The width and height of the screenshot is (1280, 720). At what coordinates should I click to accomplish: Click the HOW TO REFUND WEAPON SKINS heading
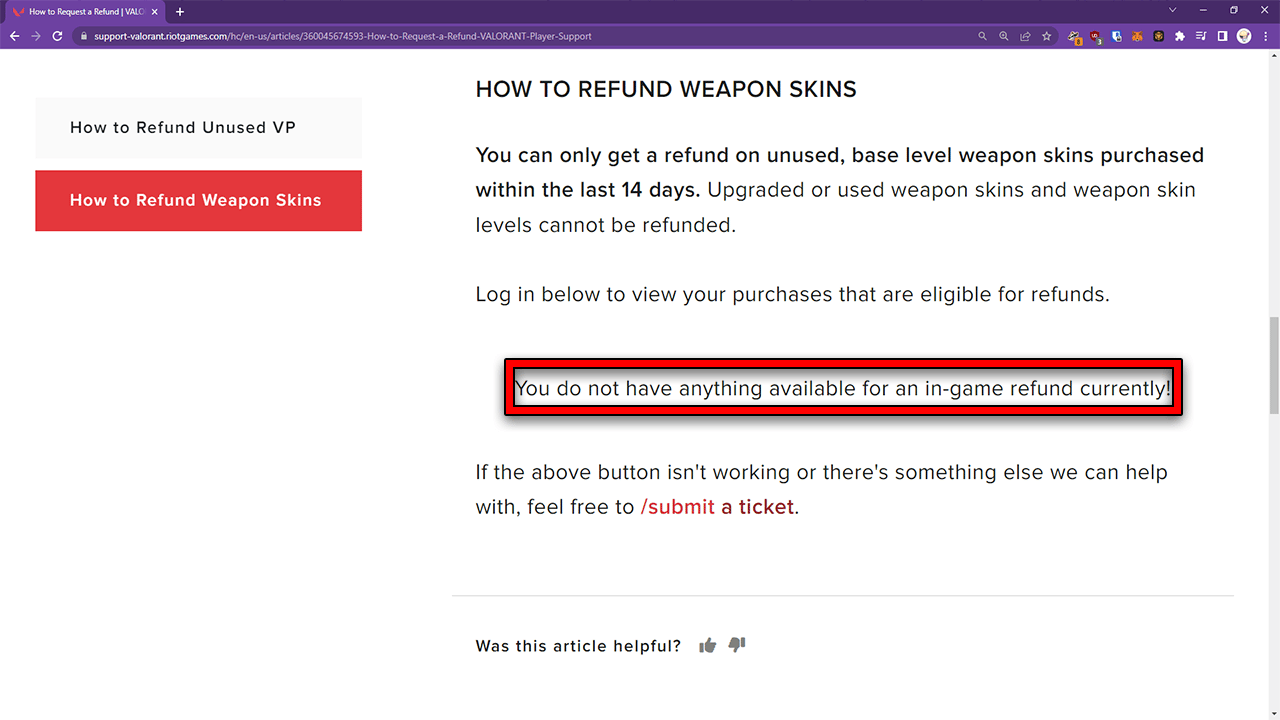point(666,89)
